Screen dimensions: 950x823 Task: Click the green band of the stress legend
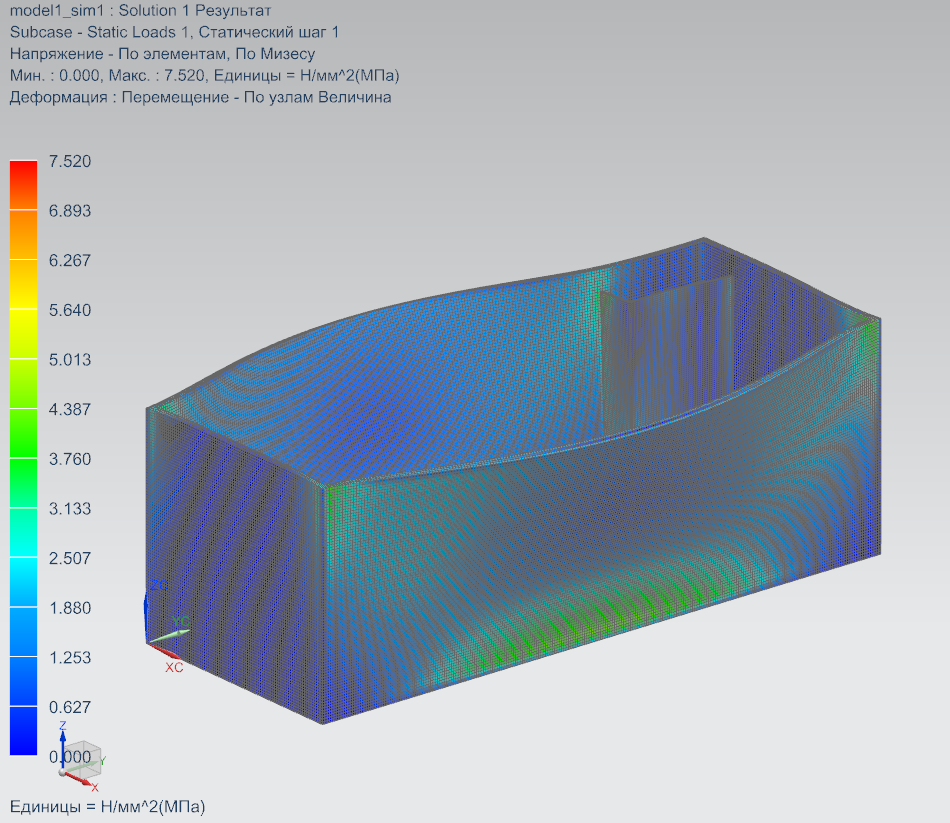coord(23,430)
